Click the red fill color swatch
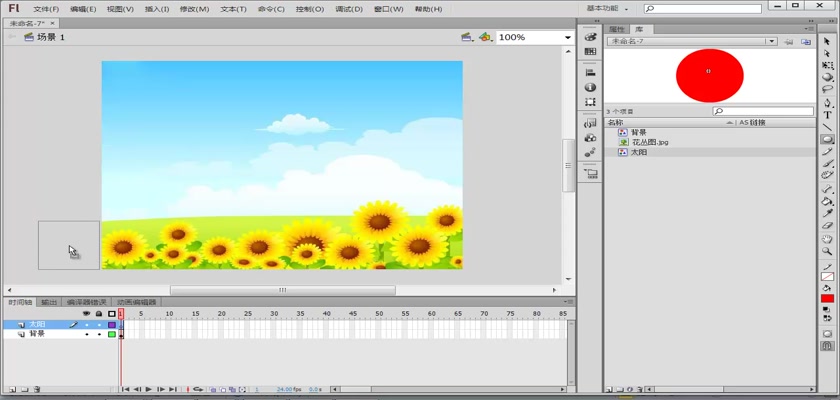The height and width of the screenshot is (400, 840). [827, 299]
